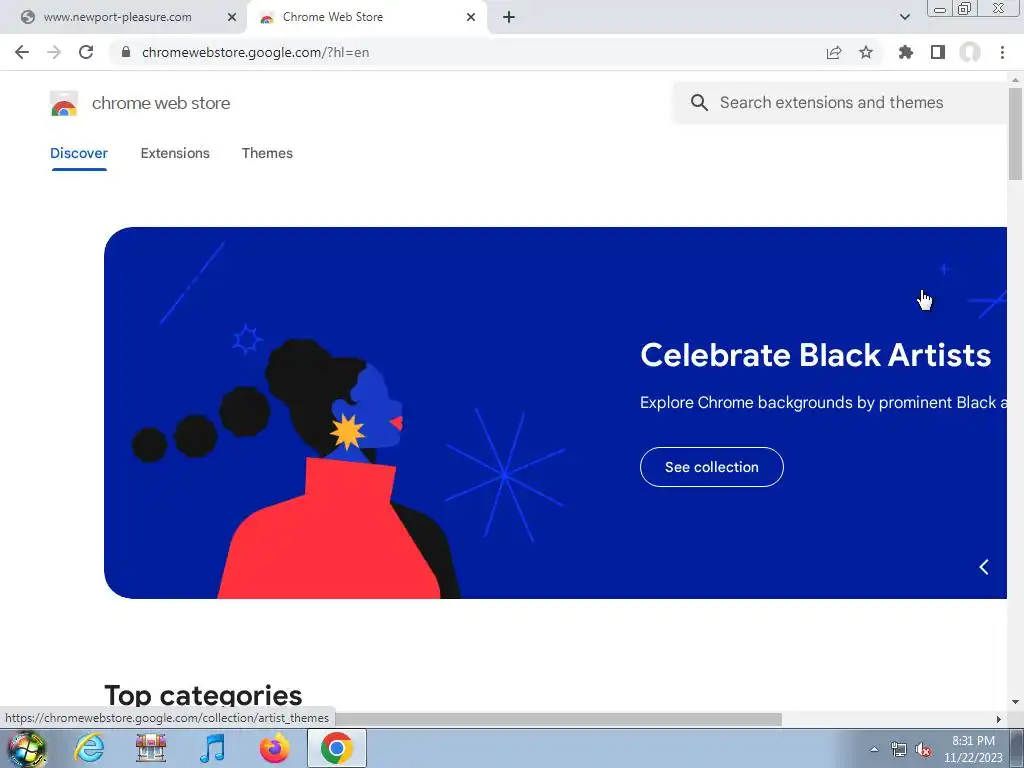Click the See collection button
The image size is (1024, 768).
[712, 467]
